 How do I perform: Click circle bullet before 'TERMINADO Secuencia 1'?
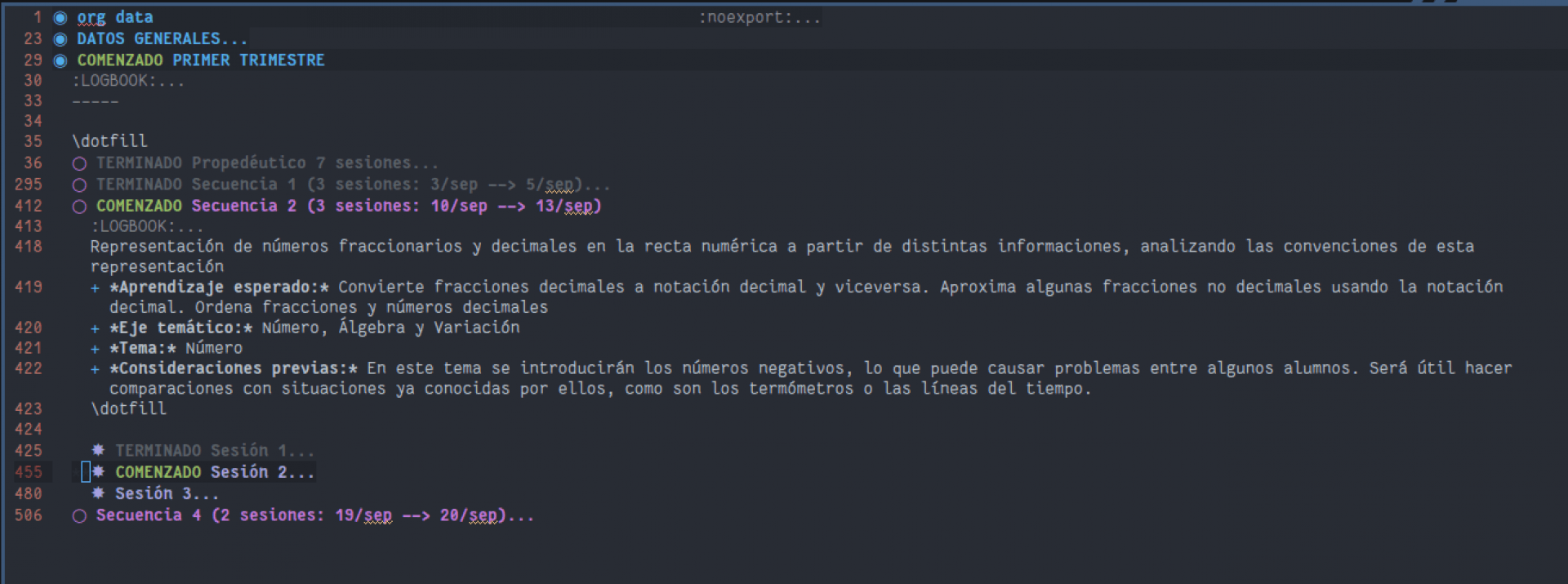click(x=79, y=185)
